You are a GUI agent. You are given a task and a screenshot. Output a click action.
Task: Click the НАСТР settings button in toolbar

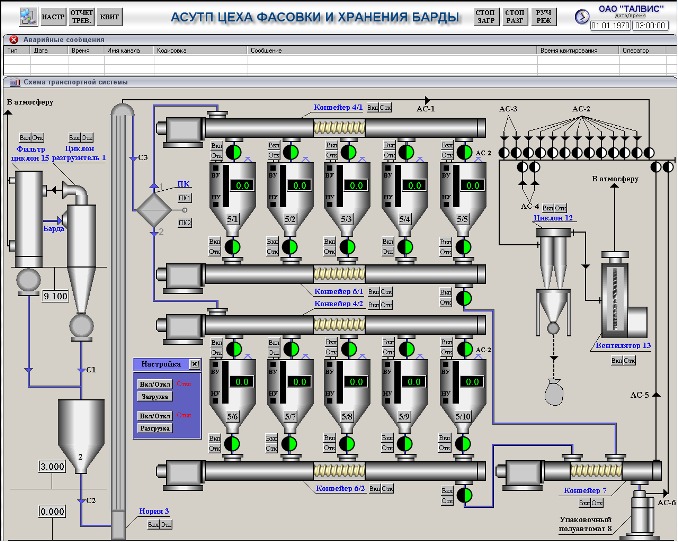(54, 17)
